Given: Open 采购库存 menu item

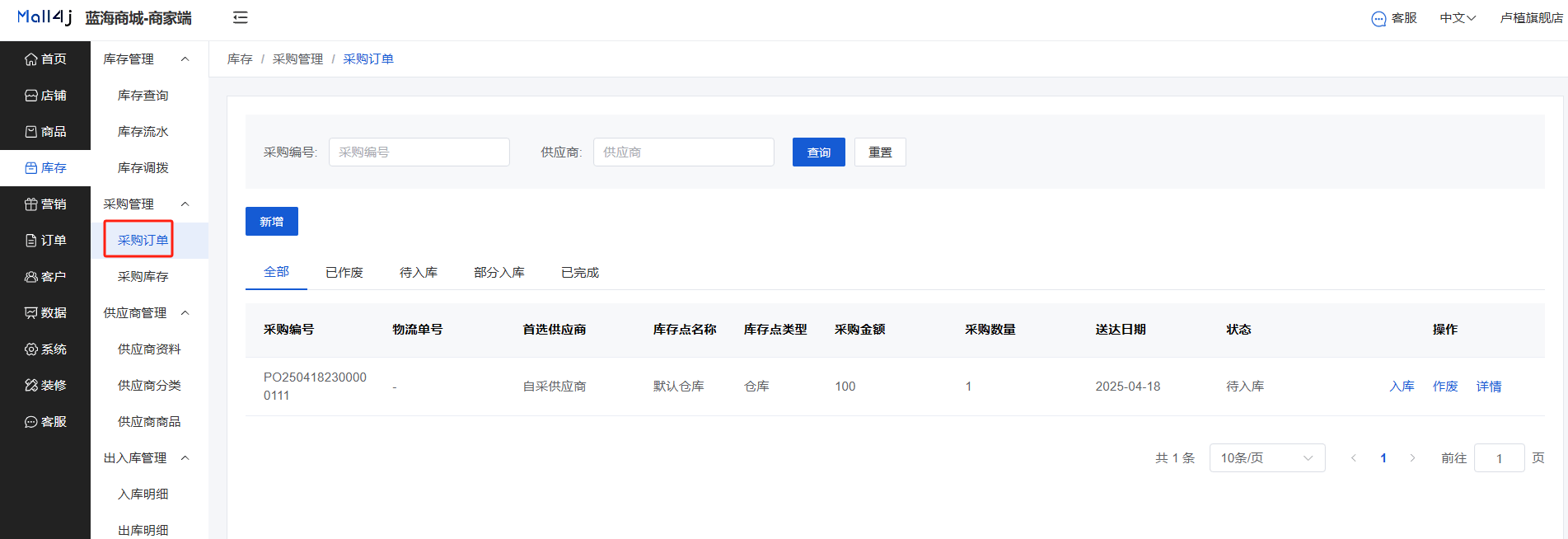Looking at the screenshot, I should pos(143,277).
